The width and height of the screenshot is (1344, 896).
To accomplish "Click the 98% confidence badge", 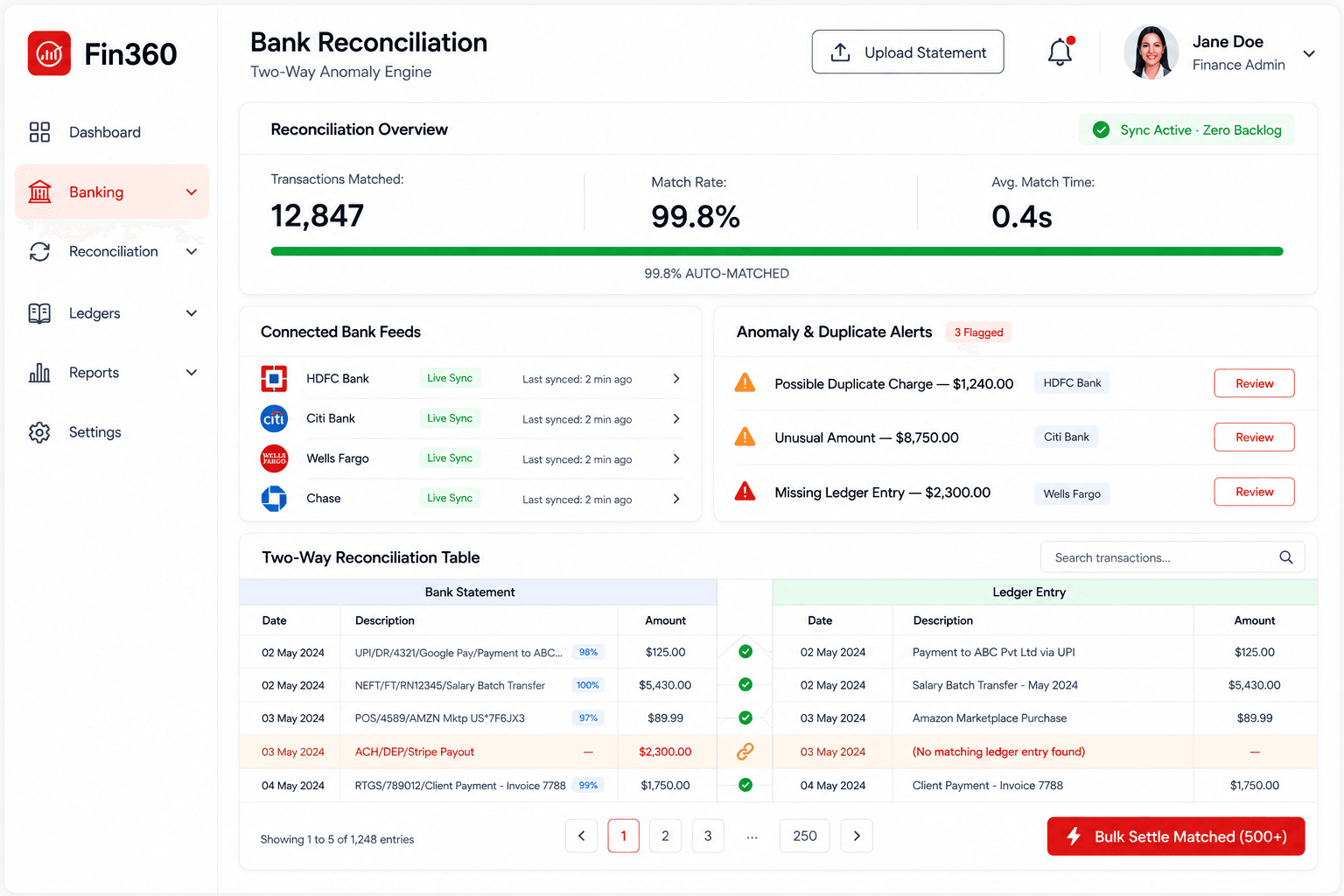I will tap(588, 652).
